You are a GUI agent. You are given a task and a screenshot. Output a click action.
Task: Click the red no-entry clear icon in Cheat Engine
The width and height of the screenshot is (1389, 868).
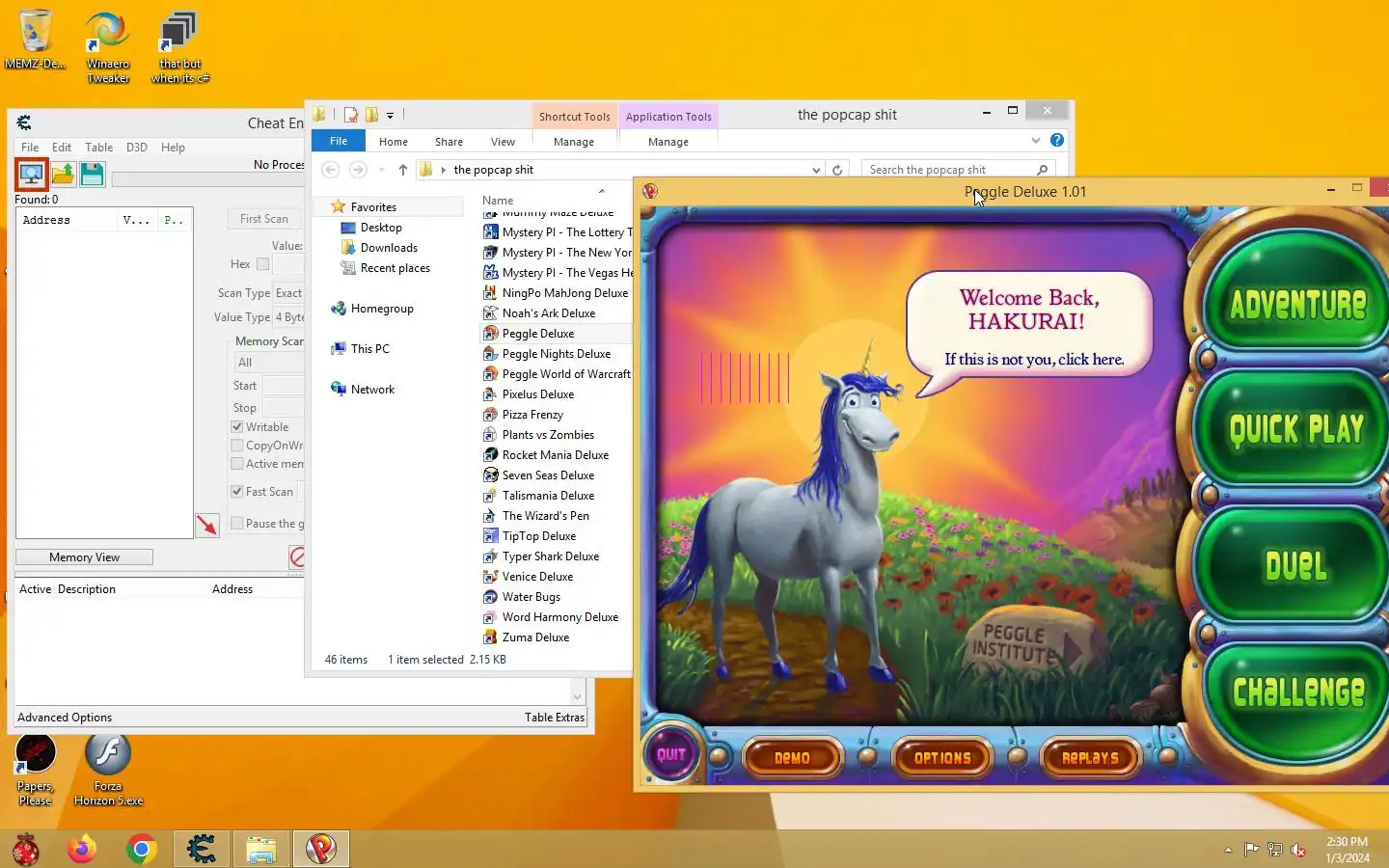pos(297,556)
